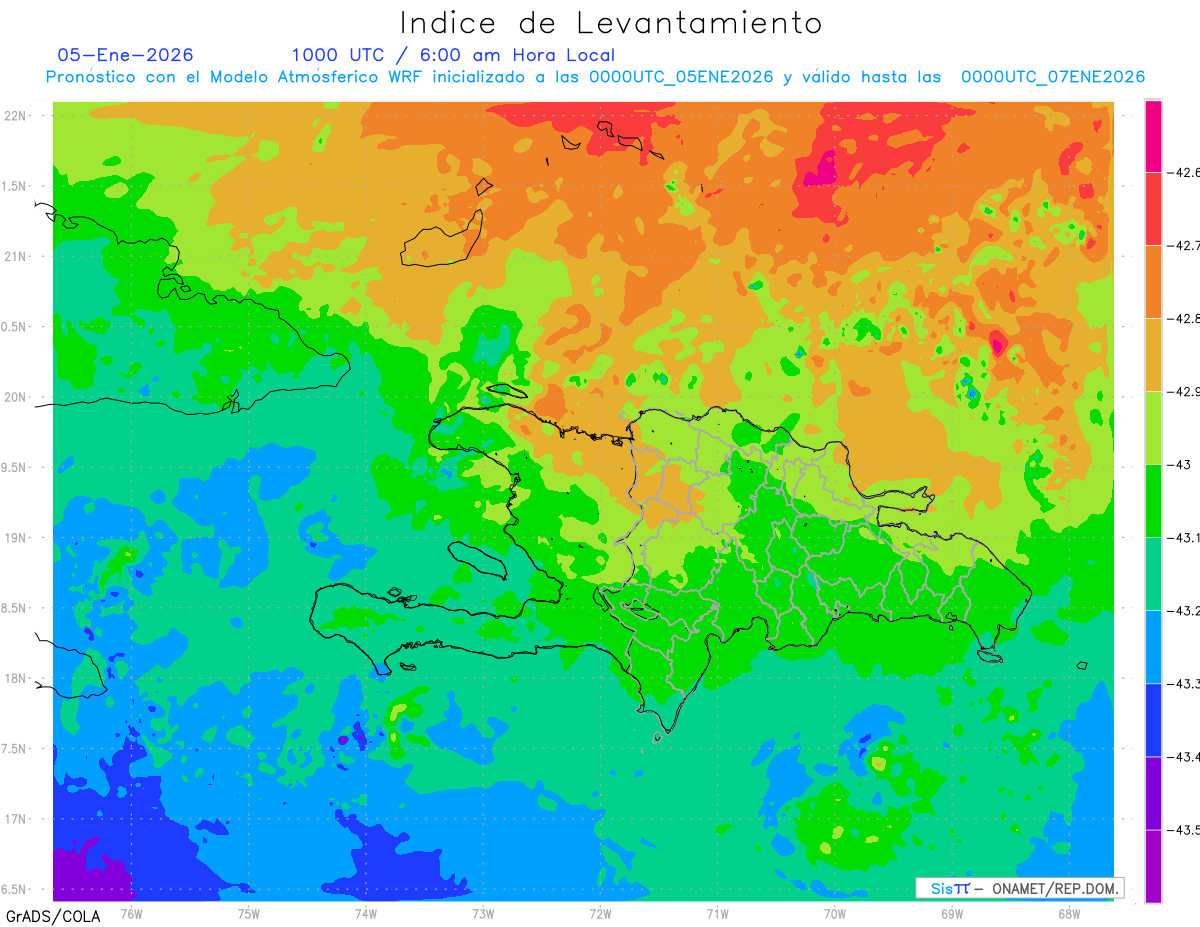The height and width of the screenshot is (927, 1200).
Task: Pick the light blue swatch between -43.2 and -43.3
Action: click(1153, 646)
